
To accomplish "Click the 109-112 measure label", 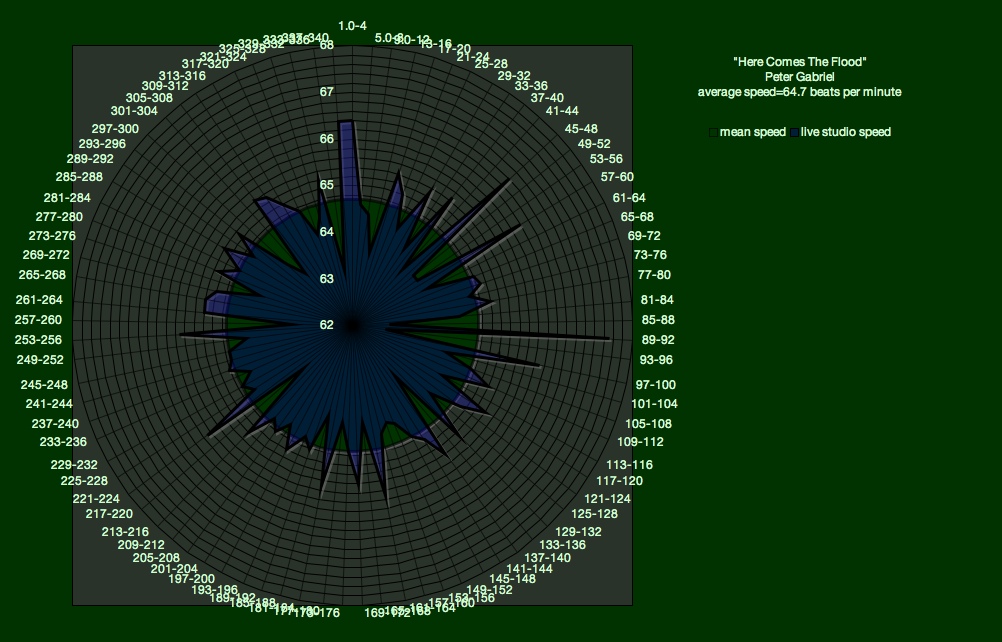I will pyautogui.click(x=640, y=442).
